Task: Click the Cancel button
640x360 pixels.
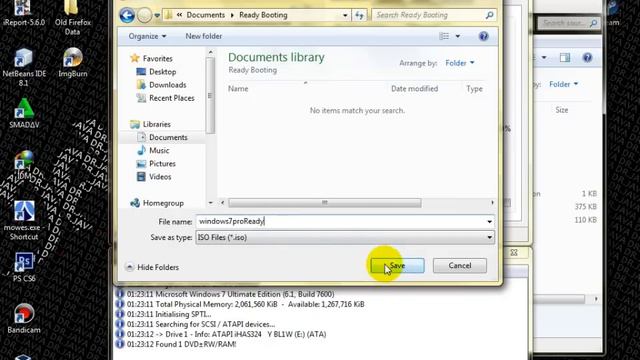Action: (460, 266)
